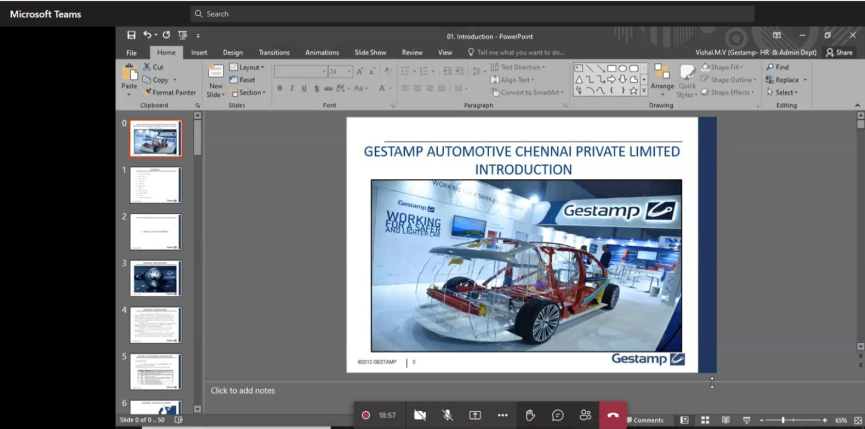
Task: Increase the font size
Action: tap(360, 72)
